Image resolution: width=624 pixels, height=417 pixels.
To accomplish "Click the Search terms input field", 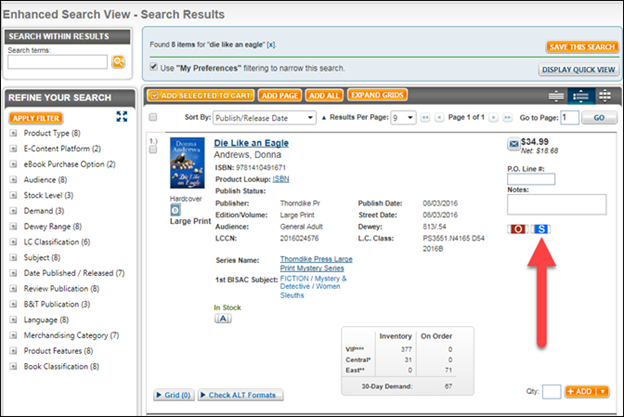I will (57, 62).
